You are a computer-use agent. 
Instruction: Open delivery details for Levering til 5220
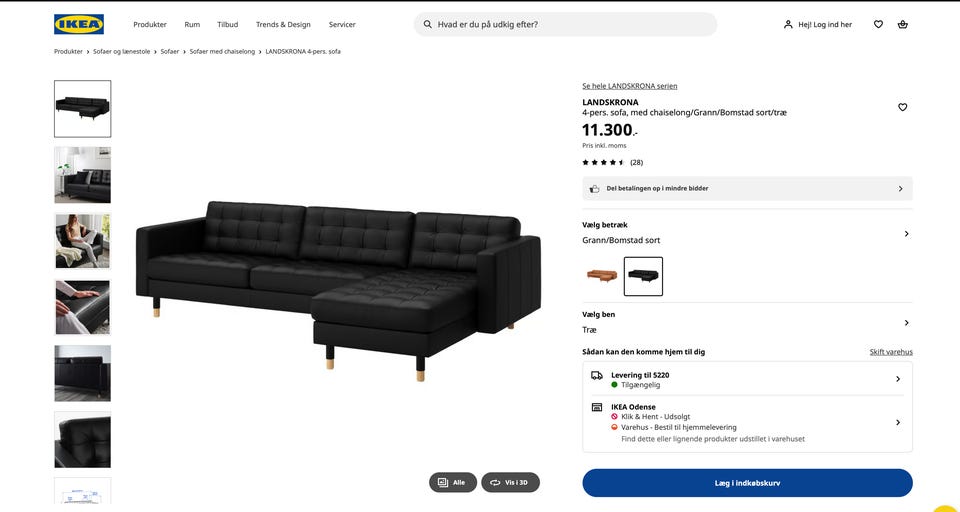click(897, 379)
